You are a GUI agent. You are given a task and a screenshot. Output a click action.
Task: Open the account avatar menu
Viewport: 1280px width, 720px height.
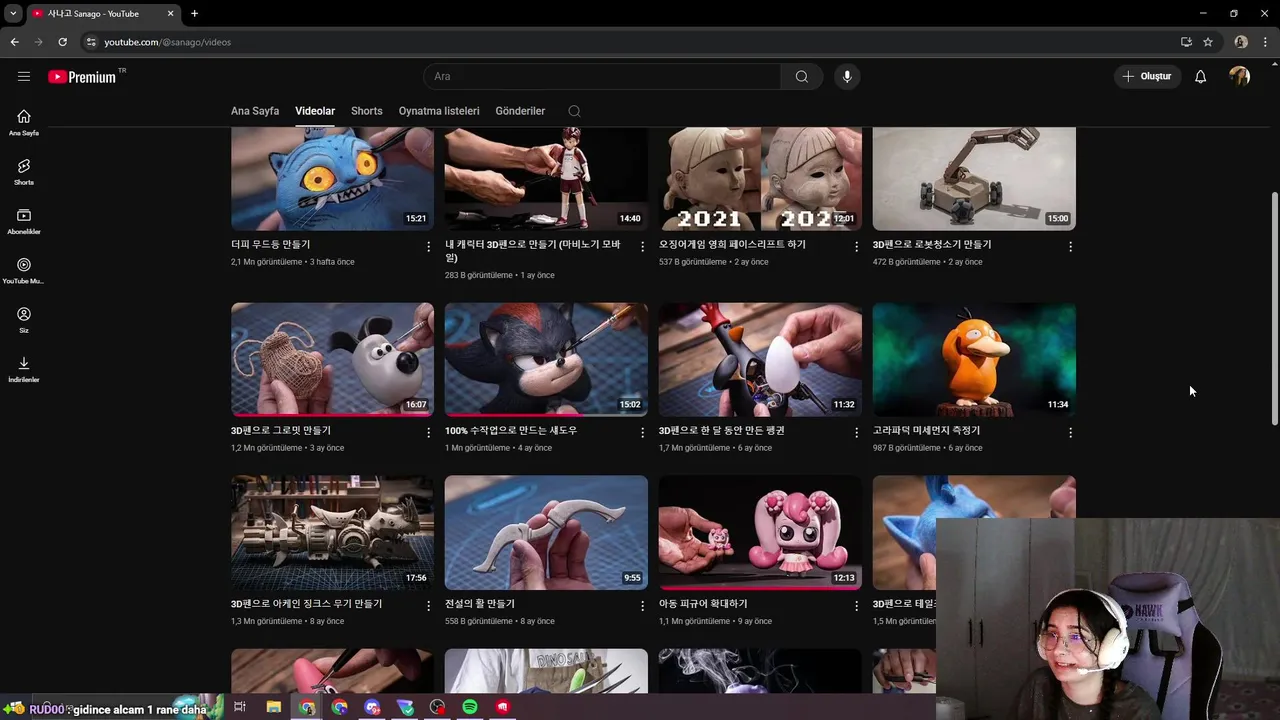point(1240,77)
